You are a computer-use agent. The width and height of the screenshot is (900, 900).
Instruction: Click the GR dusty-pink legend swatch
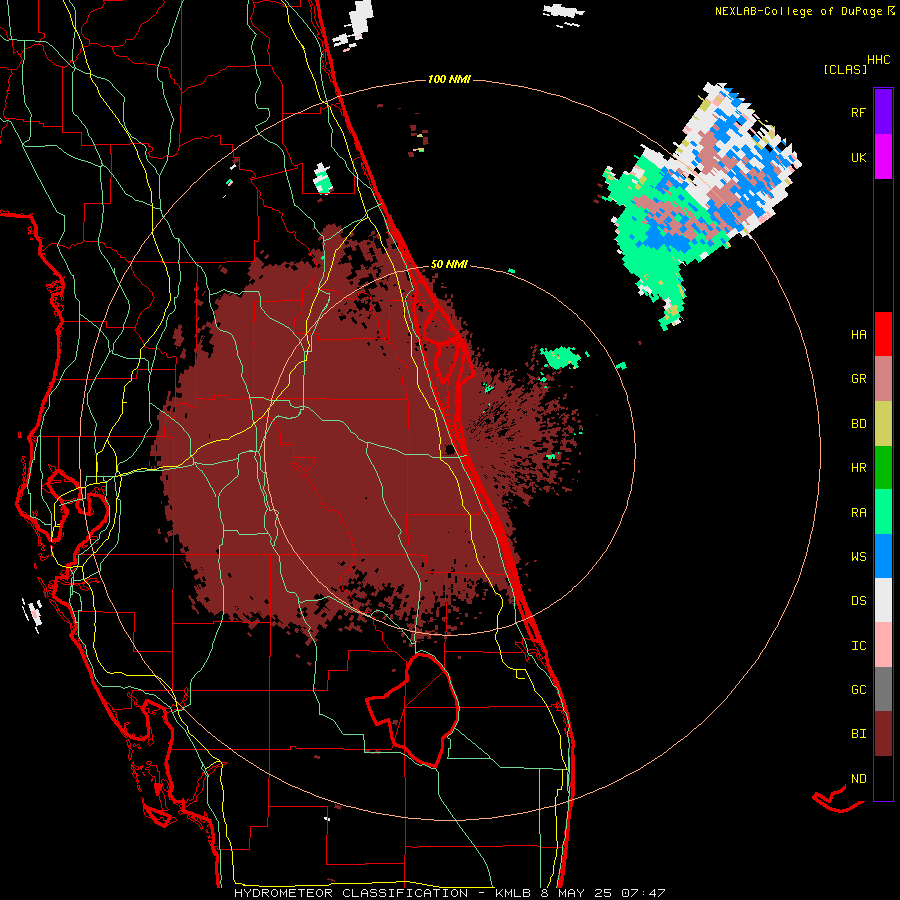click(883, 379)
